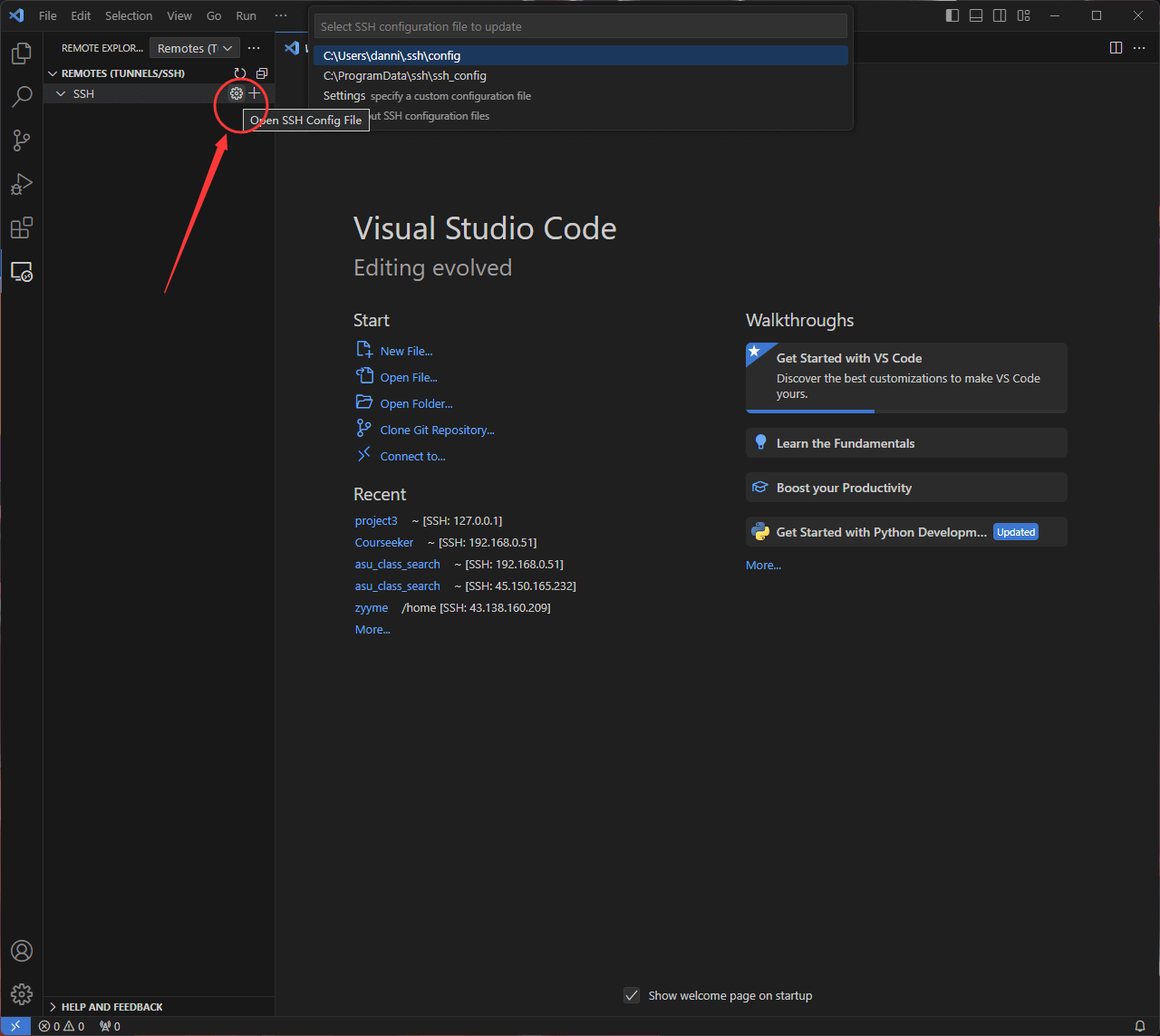Toggle the Panel layout icon

976,15
